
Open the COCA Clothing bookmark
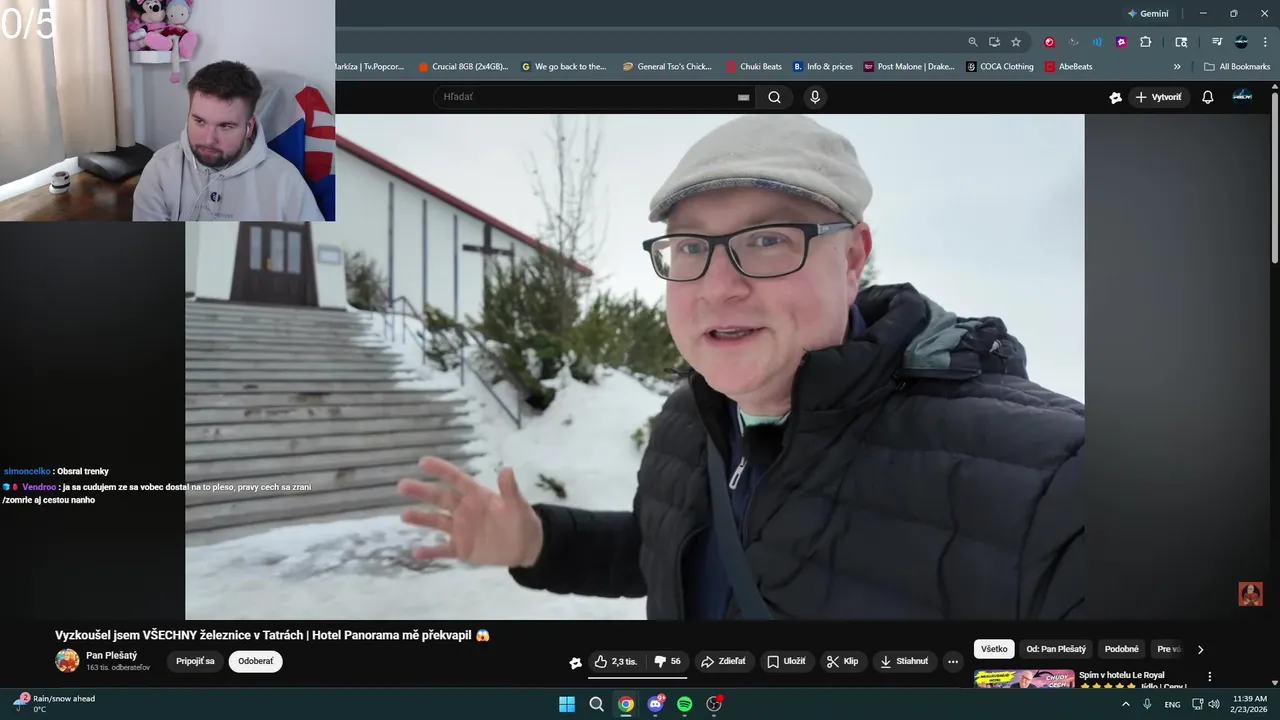1000,67
